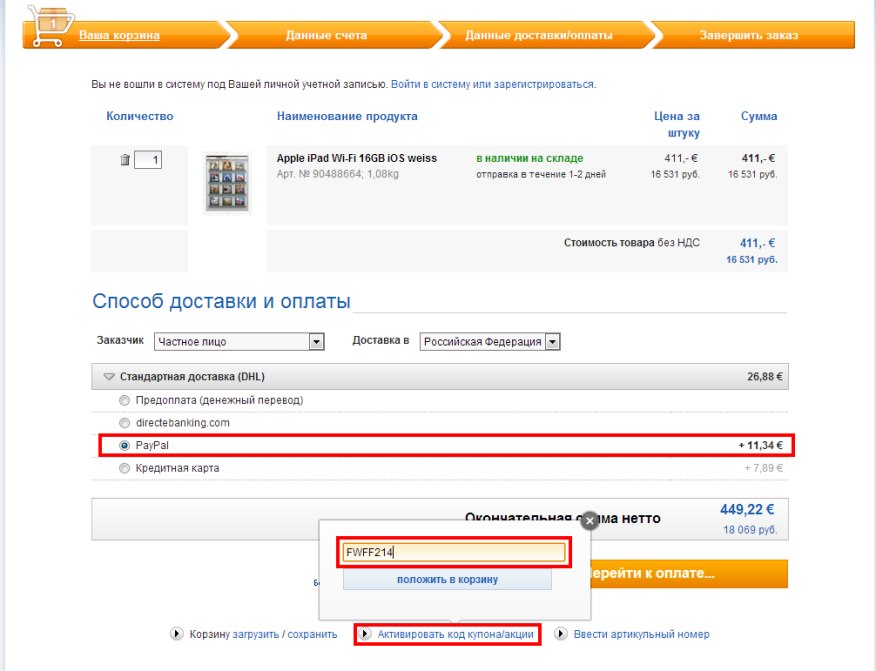Click the quantity input field
The width and height of the screenshot is (876, 671).
point(148,160)
